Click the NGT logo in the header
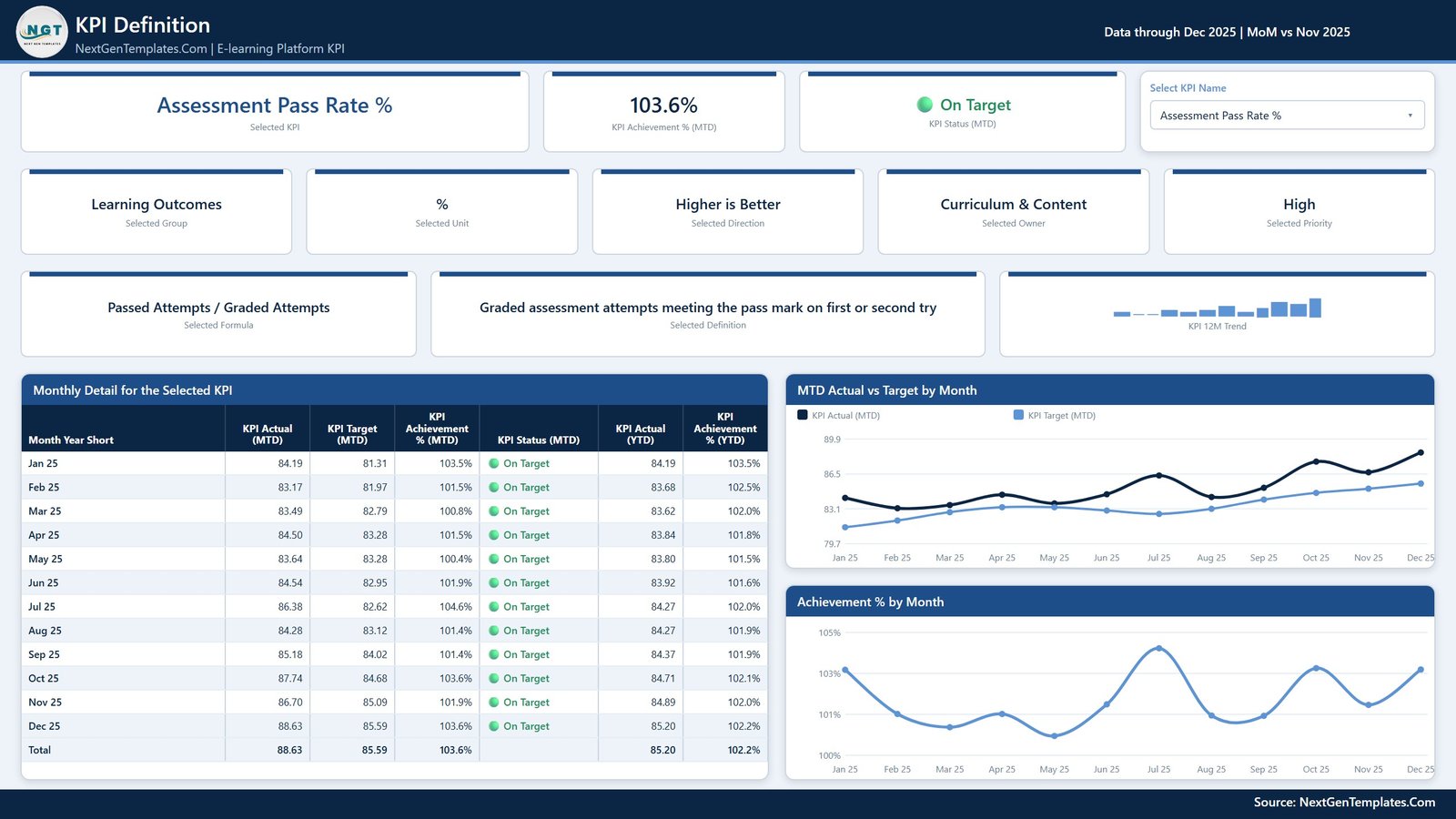1456x819 pixels. [x=42, y=32]
